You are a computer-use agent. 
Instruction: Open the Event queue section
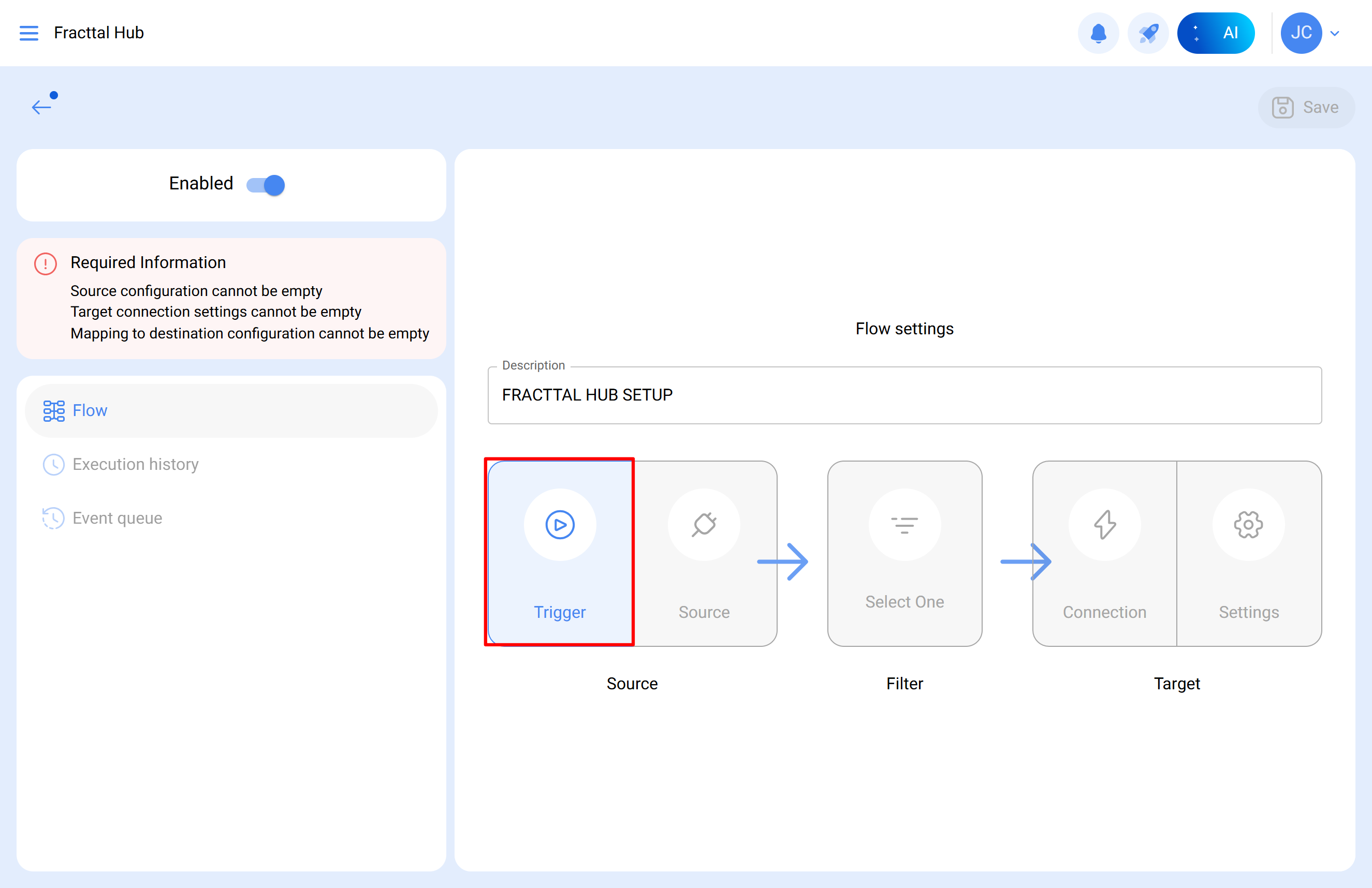(x=117, y=518)
